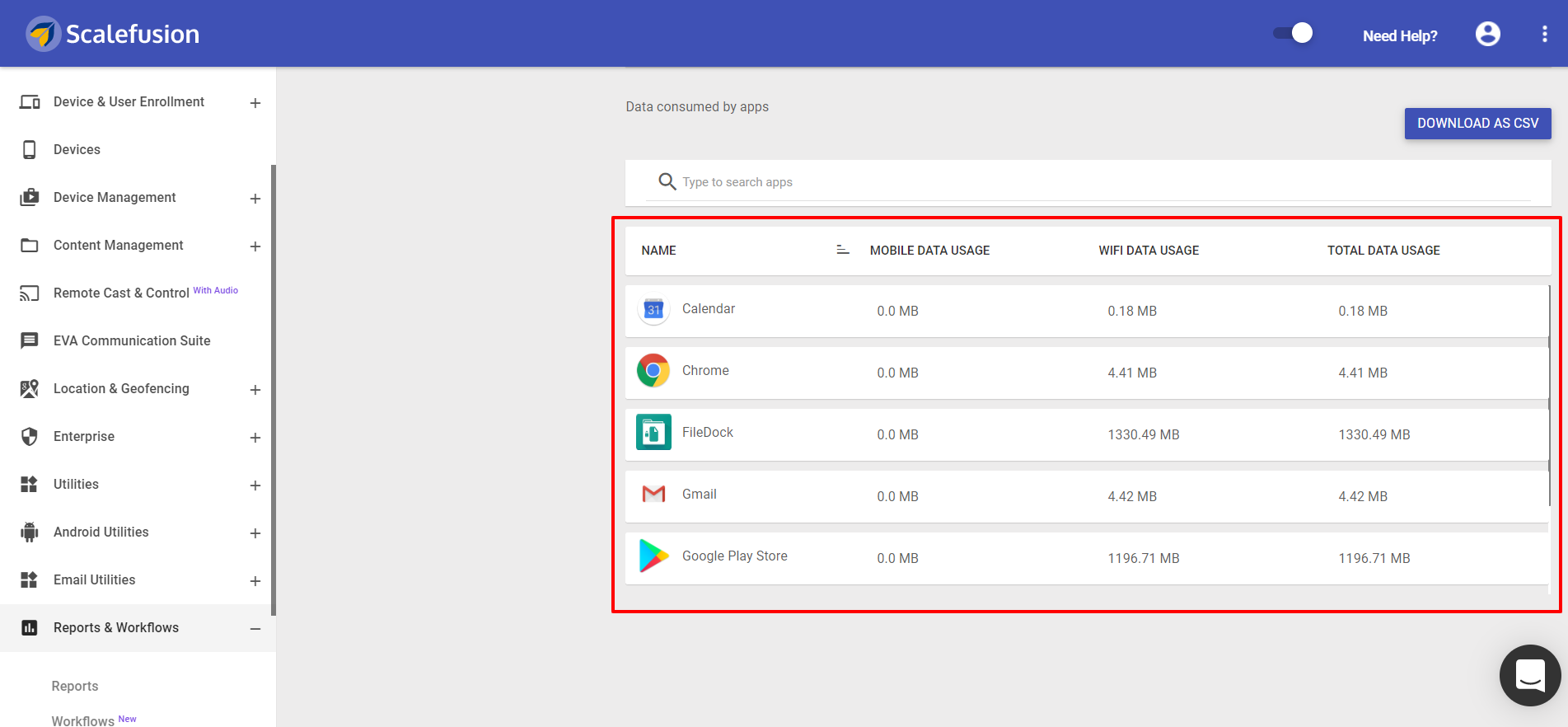Toggle the header switch next to Need Help
1568x727 pixels.
click(1293, 33)
